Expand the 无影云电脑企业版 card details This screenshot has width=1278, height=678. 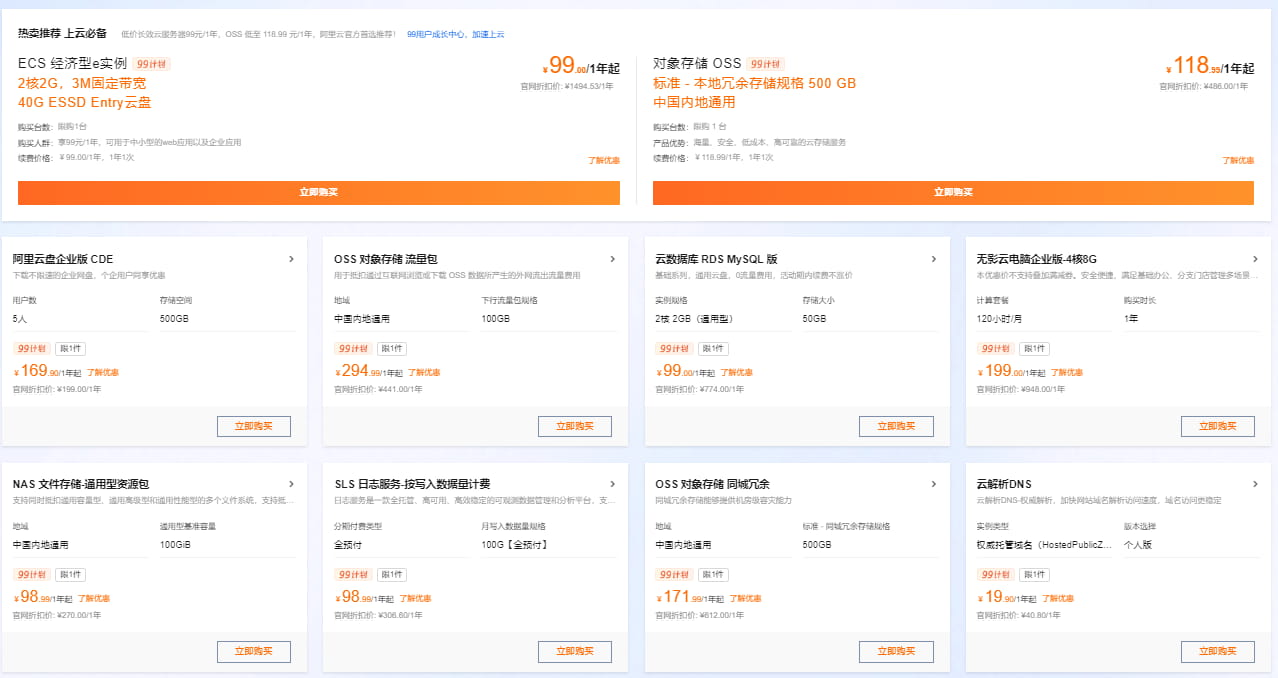[1256, 258]
